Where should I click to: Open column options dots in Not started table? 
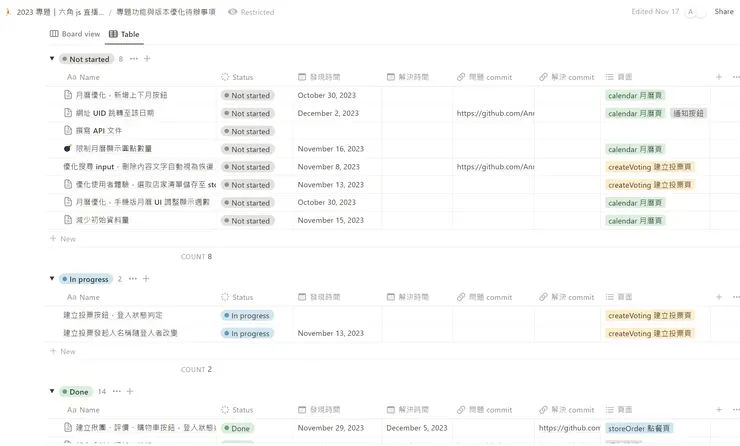click(736, 77)
